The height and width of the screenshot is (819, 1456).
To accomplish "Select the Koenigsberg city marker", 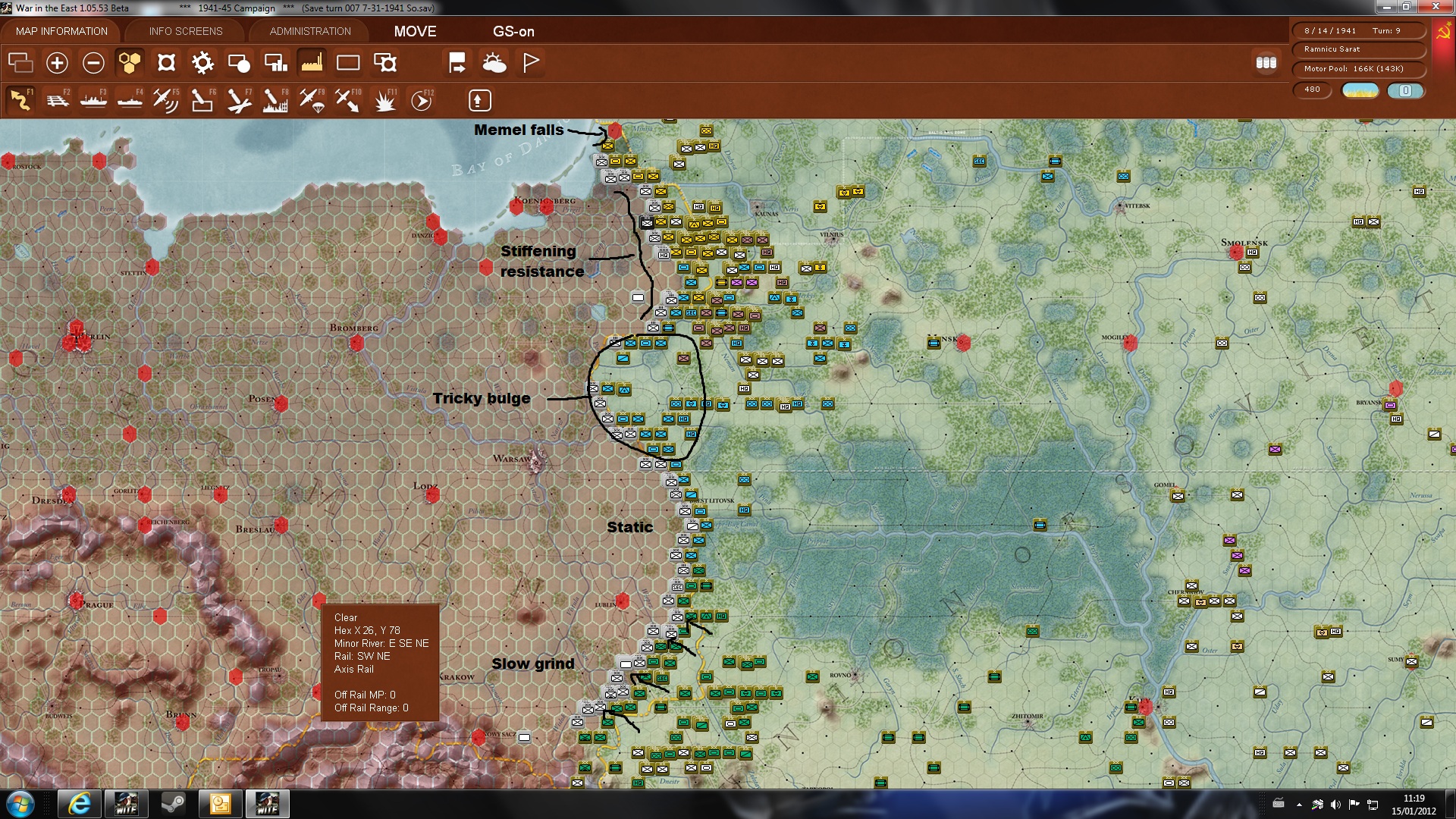I will coord(546,206).
